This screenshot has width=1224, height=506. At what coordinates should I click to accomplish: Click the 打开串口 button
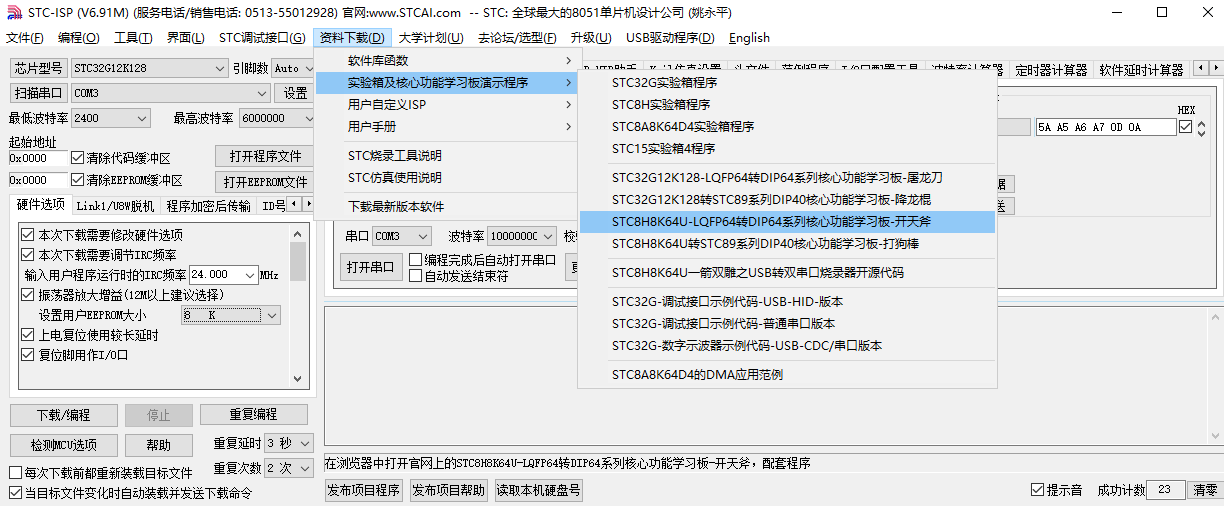pyautogui.click(x=370, y=267)
